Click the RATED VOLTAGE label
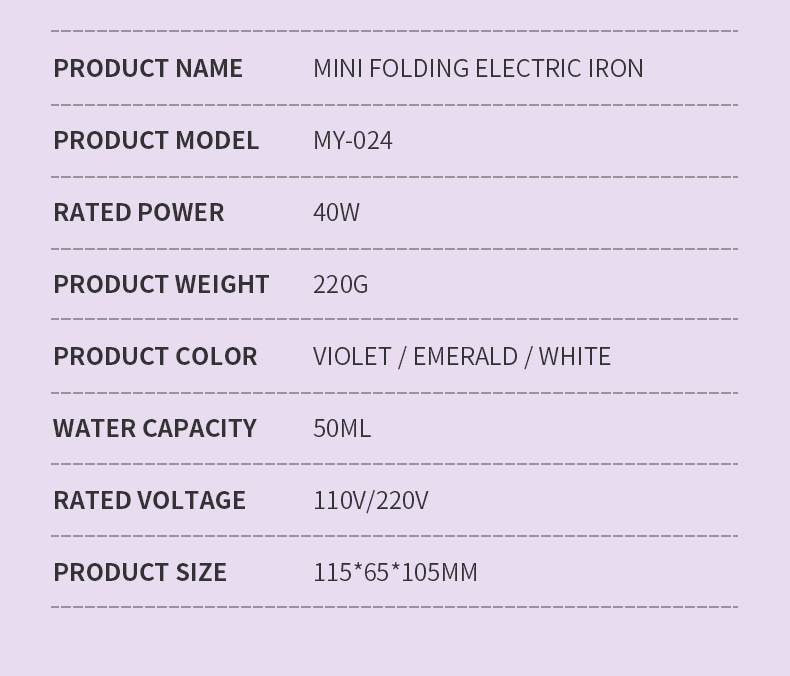790x676 pixels. (x=149, y=500)
